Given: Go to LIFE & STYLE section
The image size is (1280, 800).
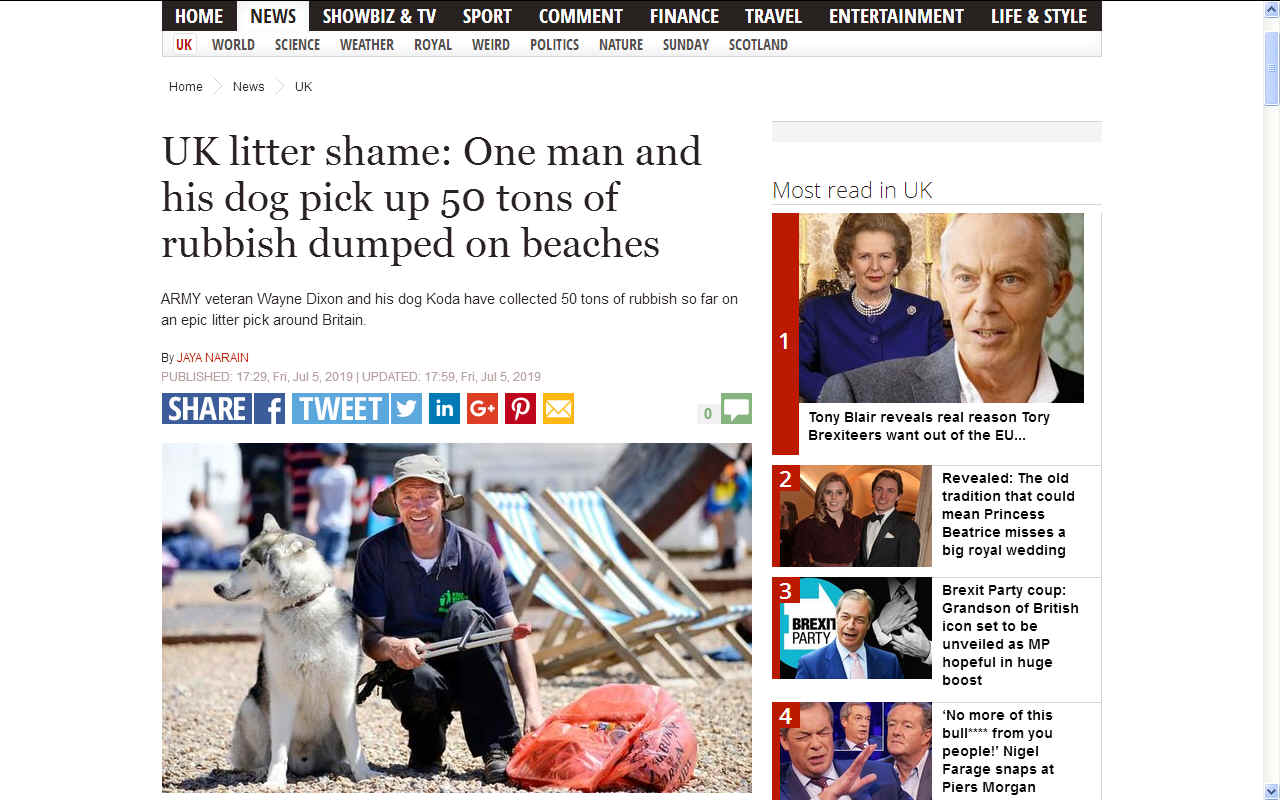Looking at the screenshot, I should tap(1039, 16).
